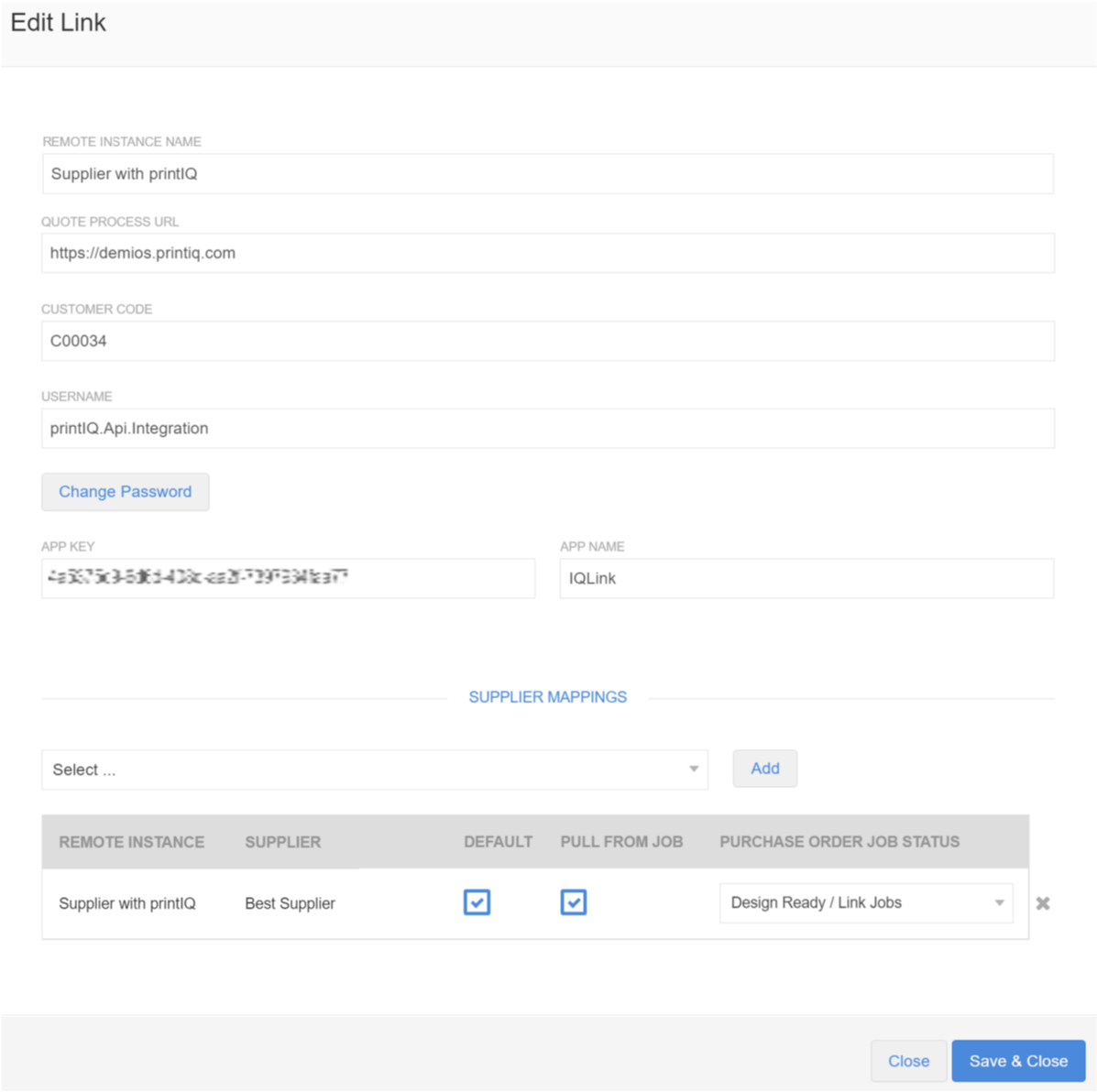This screenshot has width=1097, height=1092.
Task: Uncheck the Pull From Job checkbox
Action: [x=573, y=901]
